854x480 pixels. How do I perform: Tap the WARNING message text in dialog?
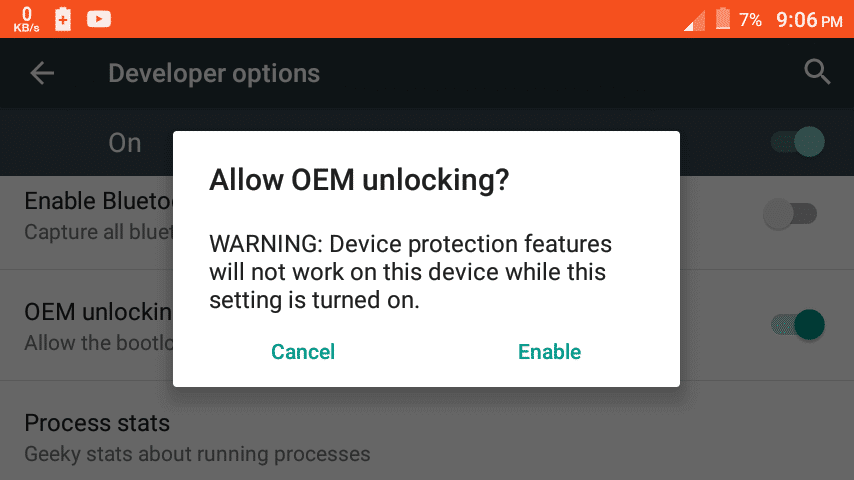click(410, 272)
